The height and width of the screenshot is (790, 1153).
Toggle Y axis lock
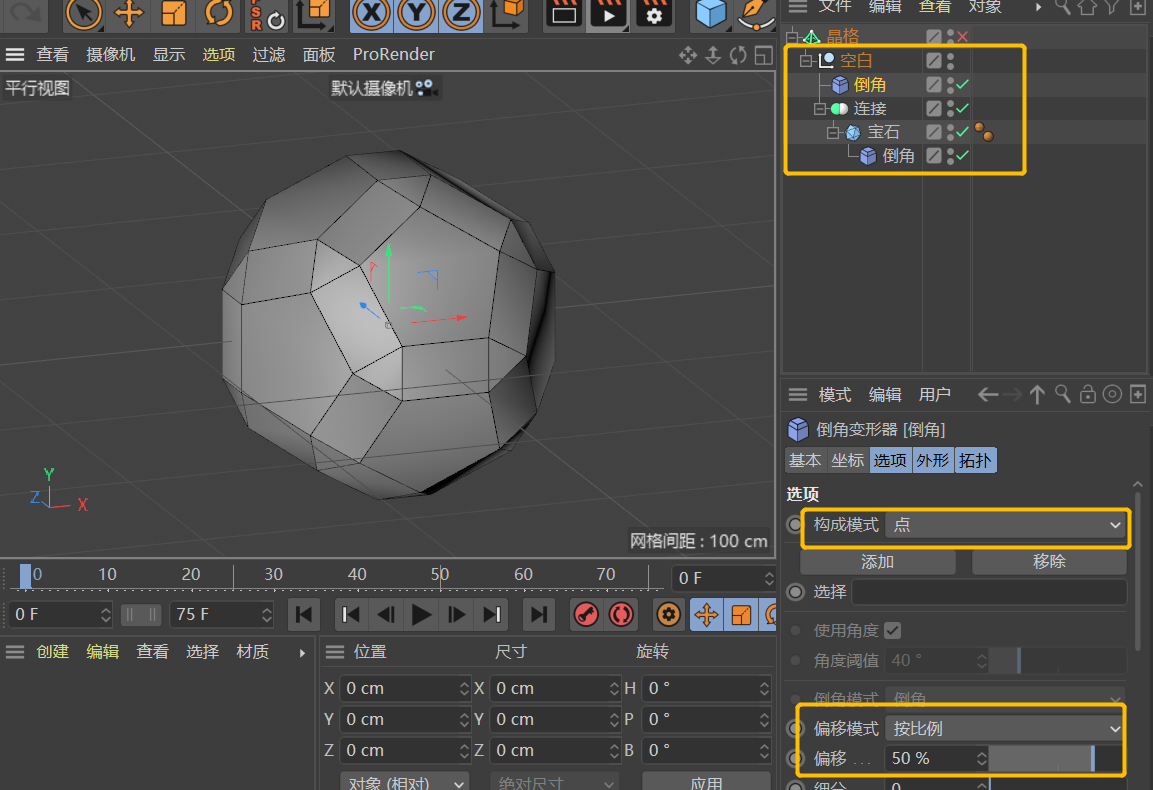tap(416, 13)
